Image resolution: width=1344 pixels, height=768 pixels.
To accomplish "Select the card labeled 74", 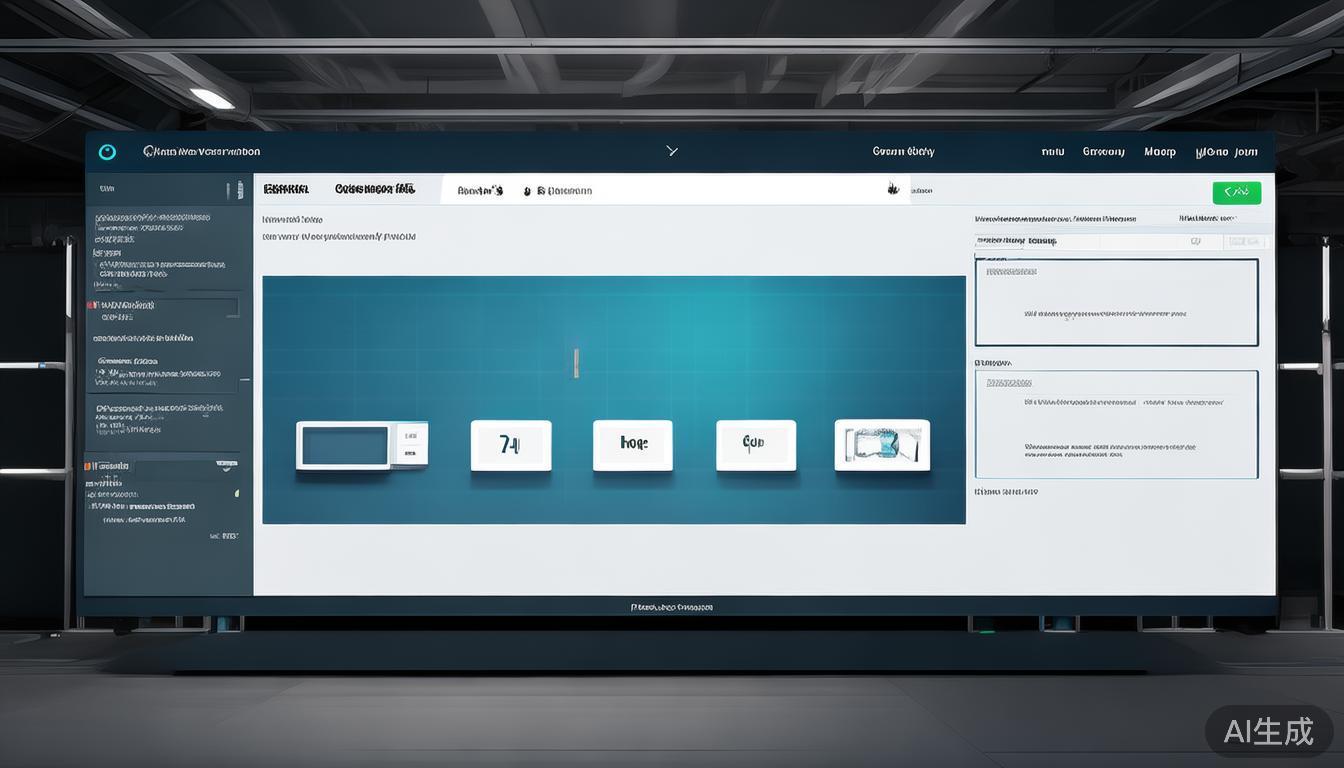I will (x=510, y=445).
